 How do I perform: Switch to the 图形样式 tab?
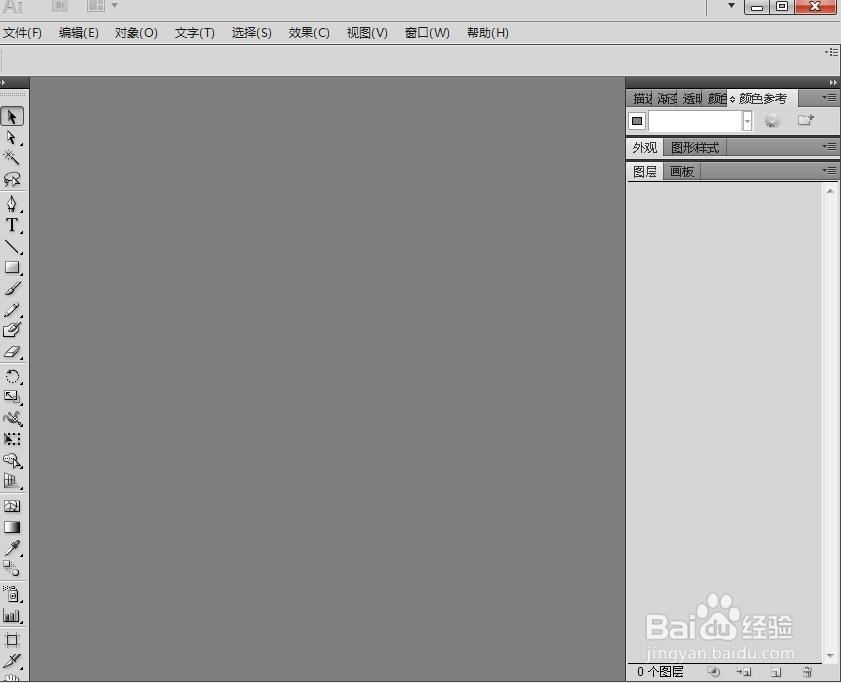coord(695,147)
